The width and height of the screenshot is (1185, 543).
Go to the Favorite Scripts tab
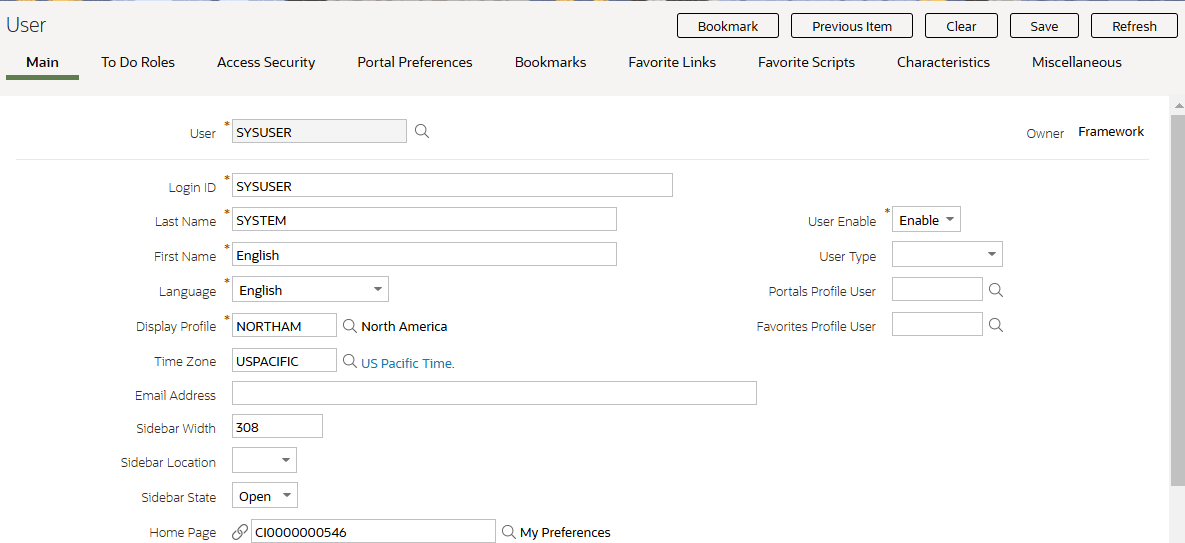point(806,62)
